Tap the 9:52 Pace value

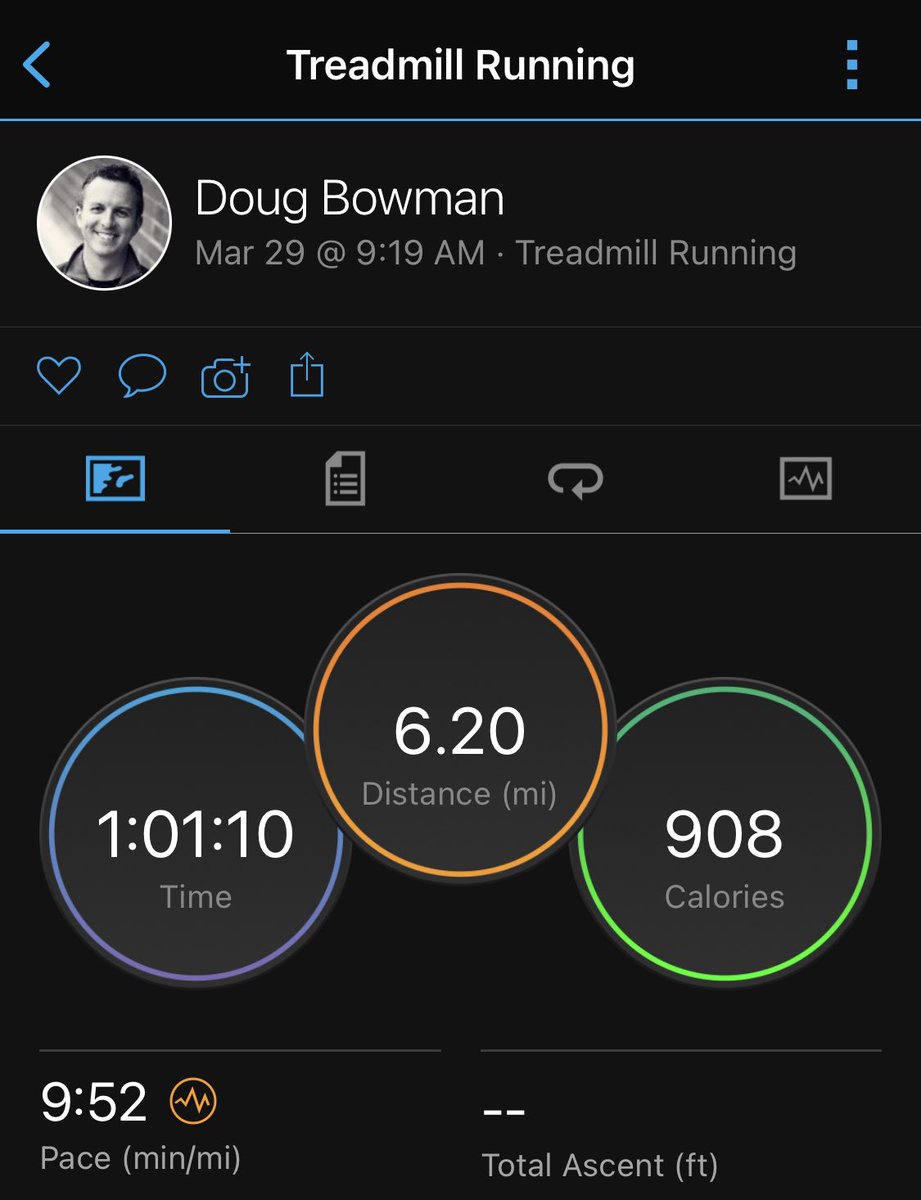93,1103
